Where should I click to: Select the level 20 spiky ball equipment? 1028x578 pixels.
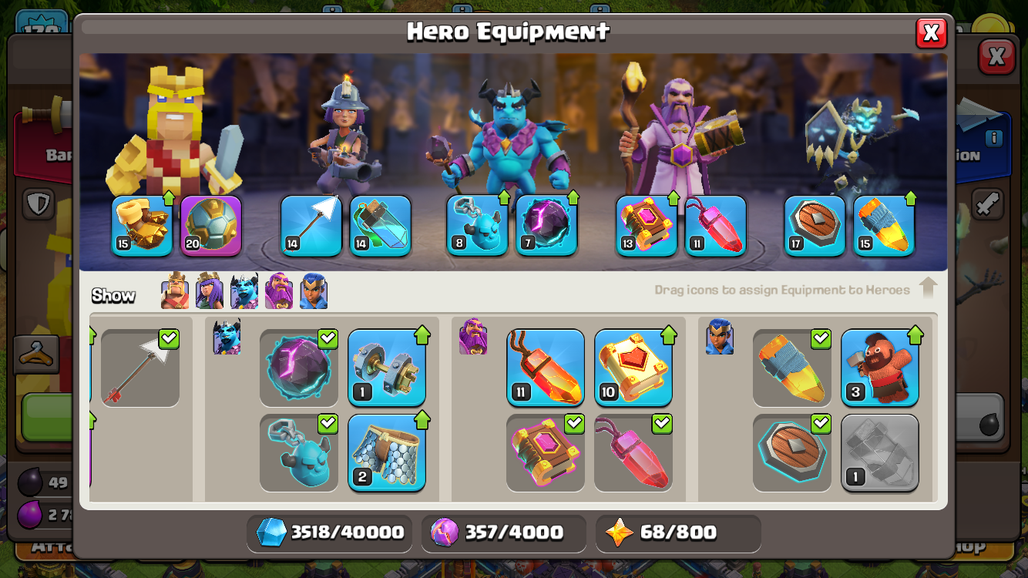pyautogui.click(x=210, y=225)
